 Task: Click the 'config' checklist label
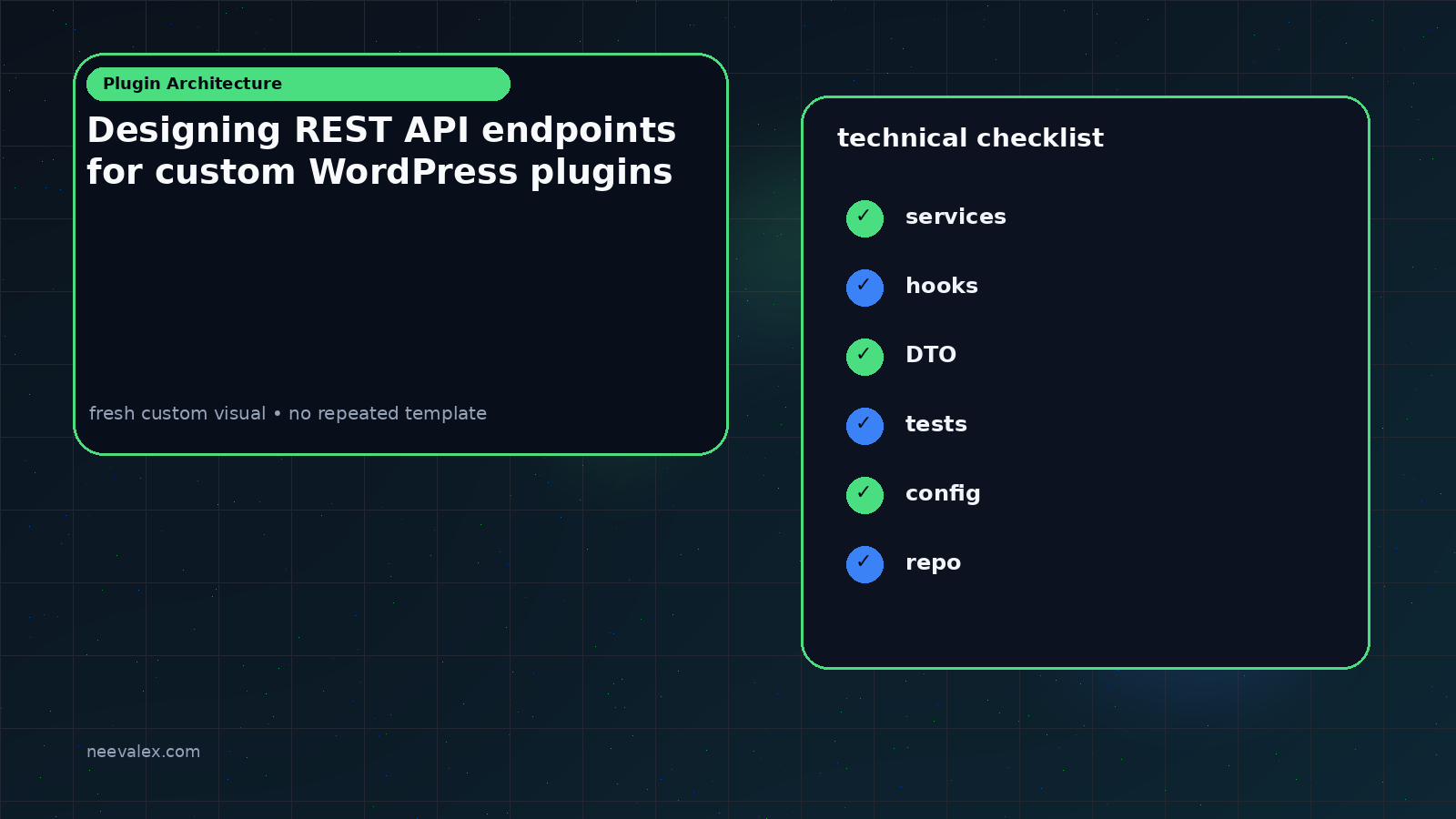click(943, 493)
